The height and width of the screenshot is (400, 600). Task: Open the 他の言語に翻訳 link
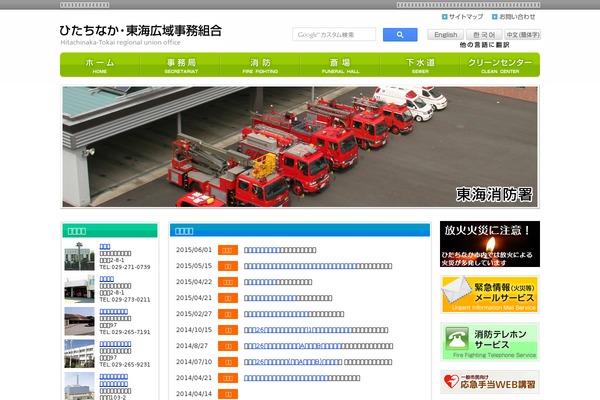click(x=484, y=45)
